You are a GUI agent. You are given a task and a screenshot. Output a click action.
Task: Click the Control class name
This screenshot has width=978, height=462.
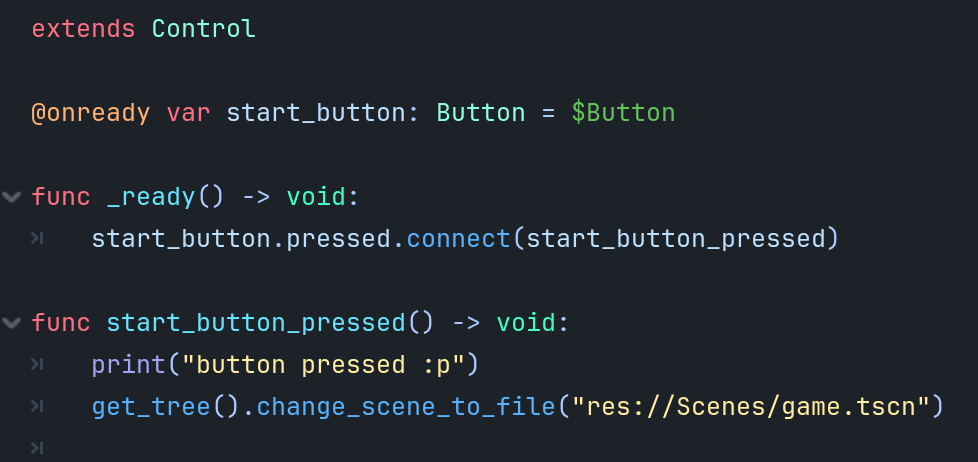[203, 29]
